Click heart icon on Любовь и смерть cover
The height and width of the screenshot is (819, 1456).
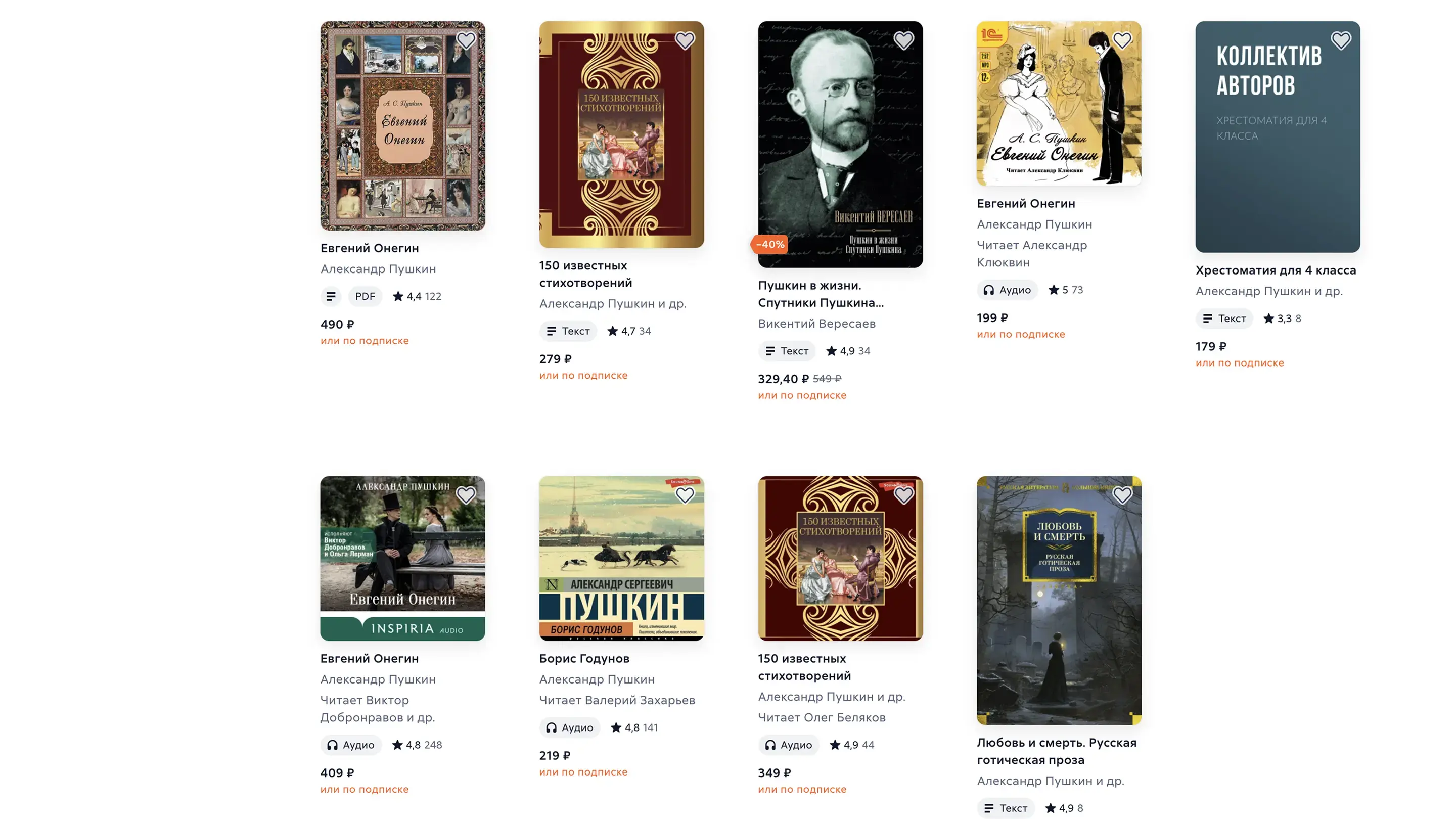(1122, 495)
